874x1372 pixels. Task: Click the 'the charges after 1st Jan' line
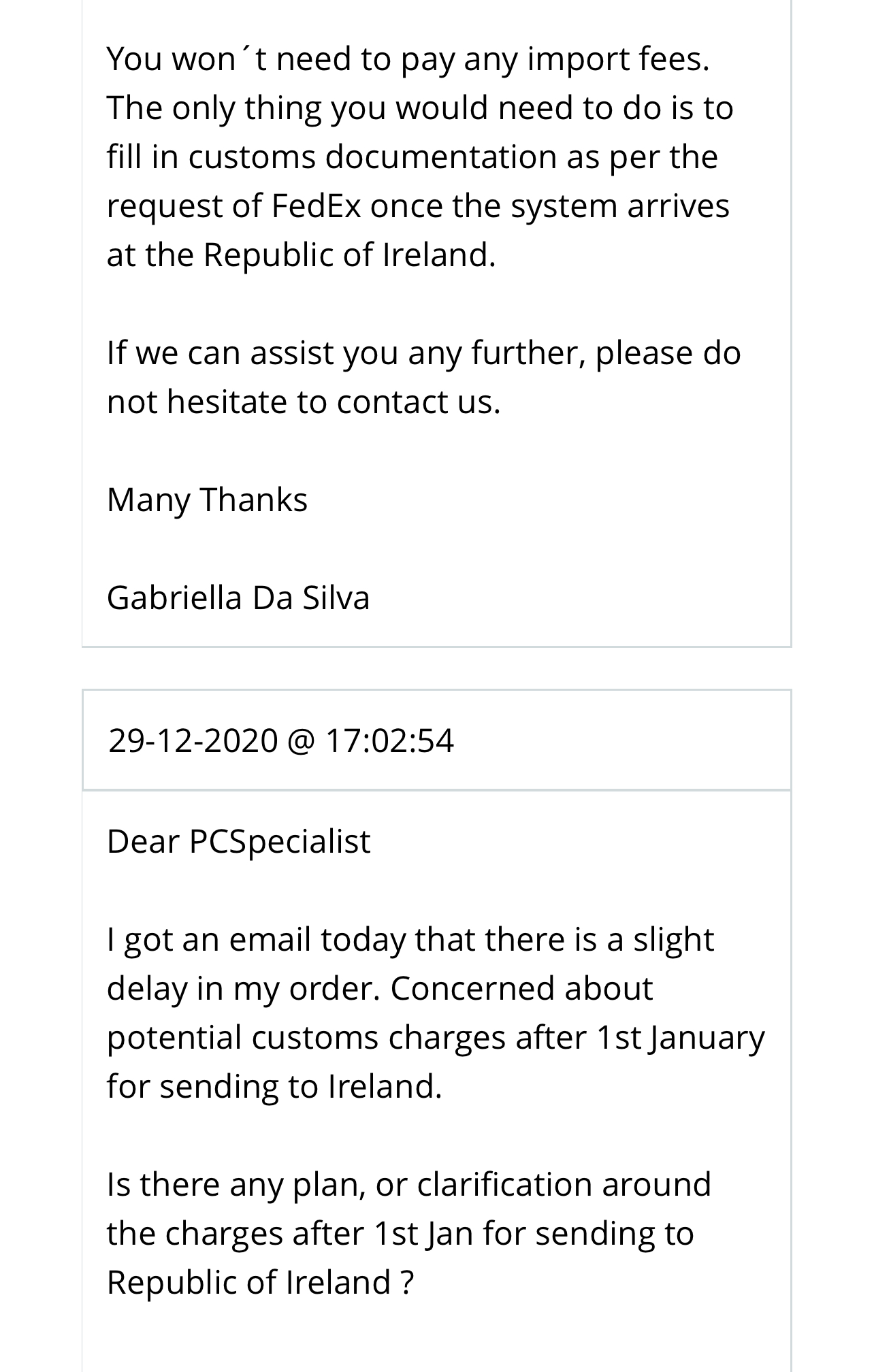click(x=400, y=1234)
